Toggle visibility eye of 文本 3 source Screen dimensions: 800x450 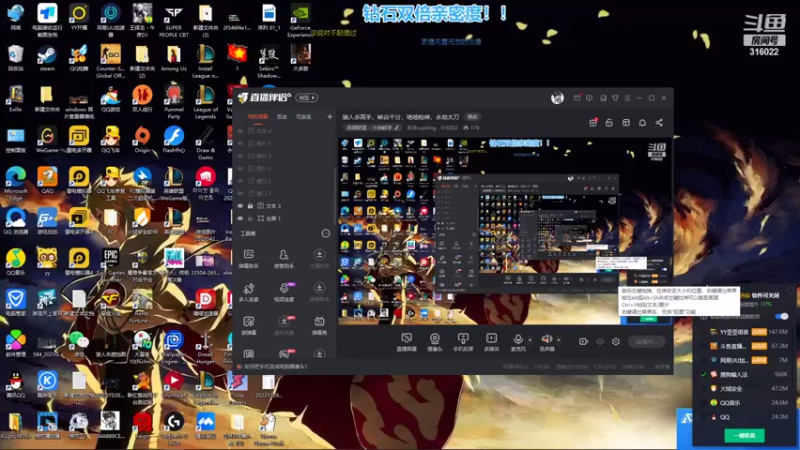pyautogui.click(x=240, y=206)
